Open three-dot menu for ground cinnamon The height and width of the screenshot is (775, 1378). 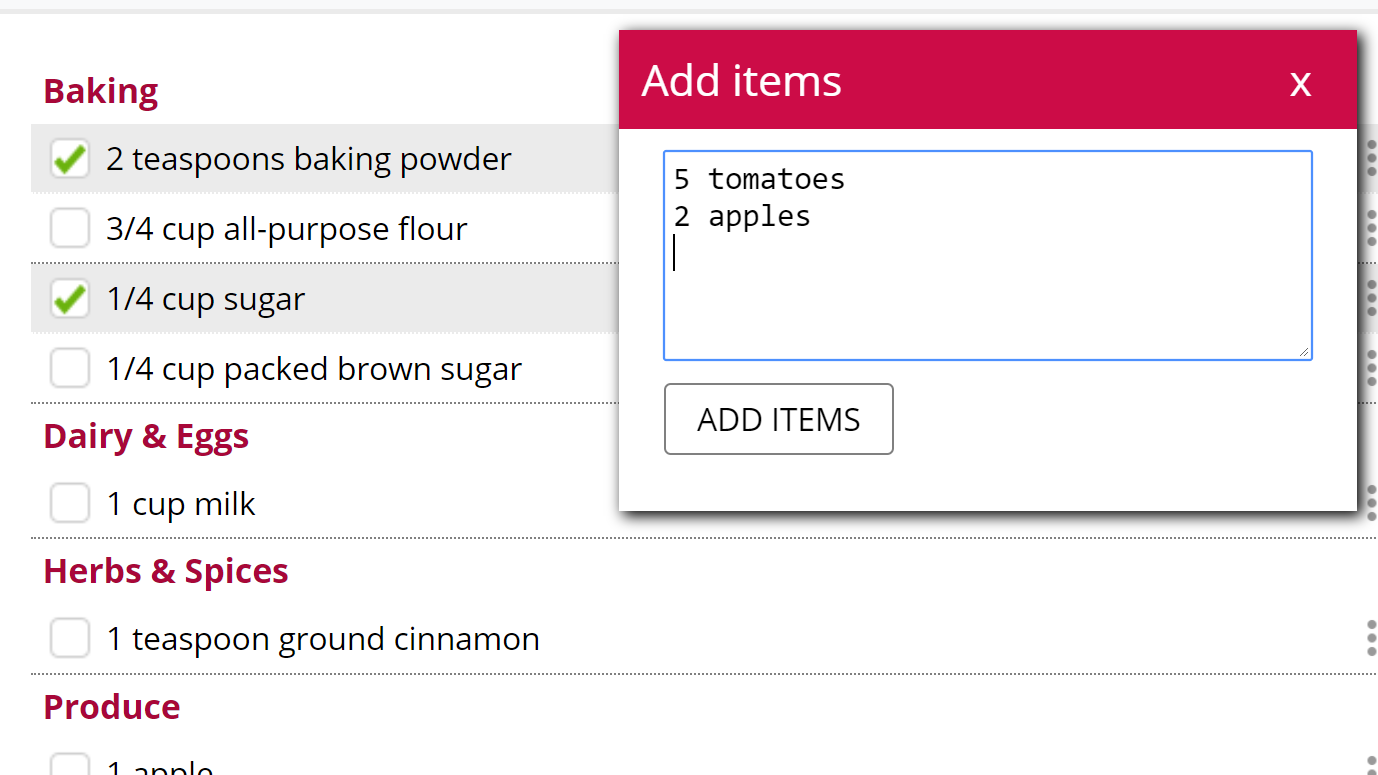point(1371,638)
